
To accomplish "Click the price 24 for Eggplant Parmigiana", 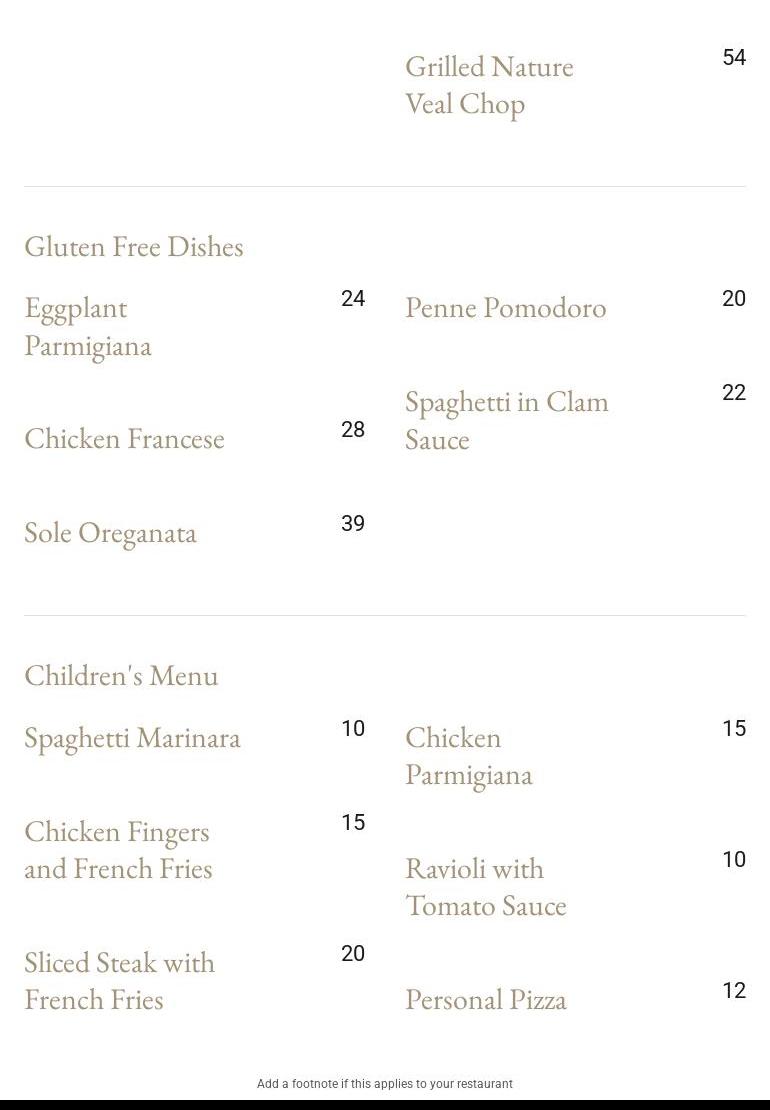I will [353, 298].
